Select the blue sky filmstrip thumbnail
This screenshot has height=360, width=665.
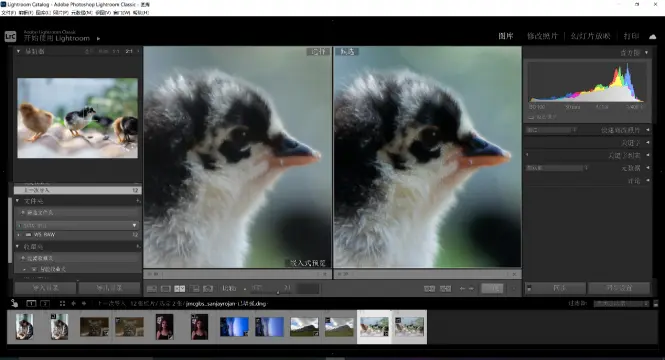click(234, 327)
